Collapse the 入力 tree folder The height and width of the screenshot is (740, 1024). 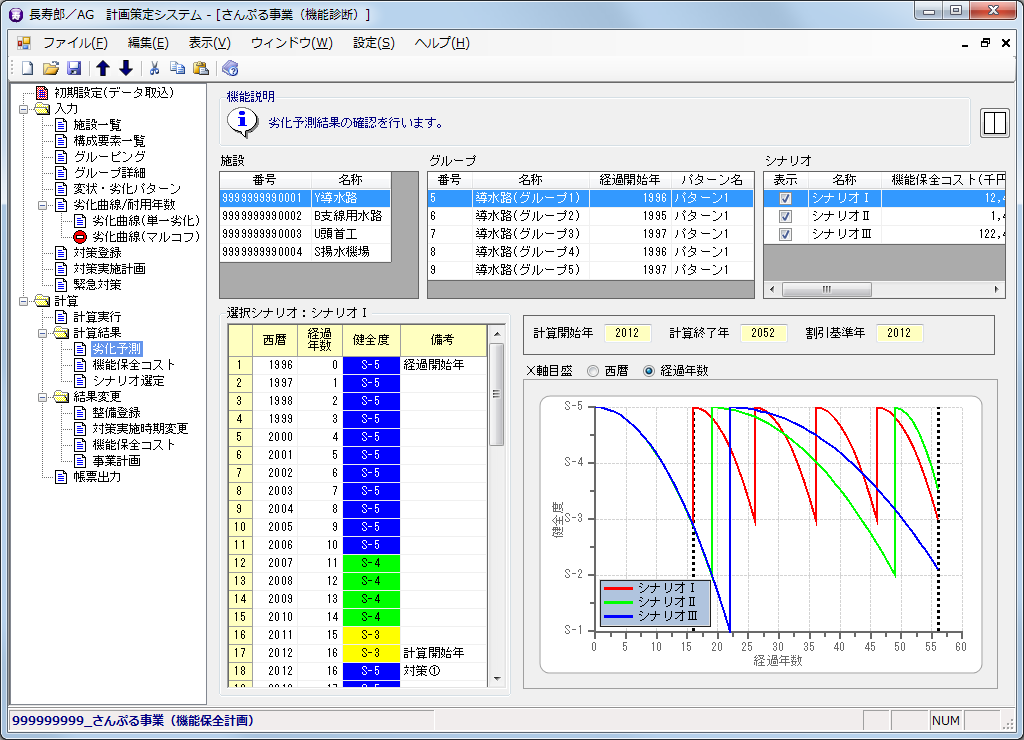[x=24, y=109]
